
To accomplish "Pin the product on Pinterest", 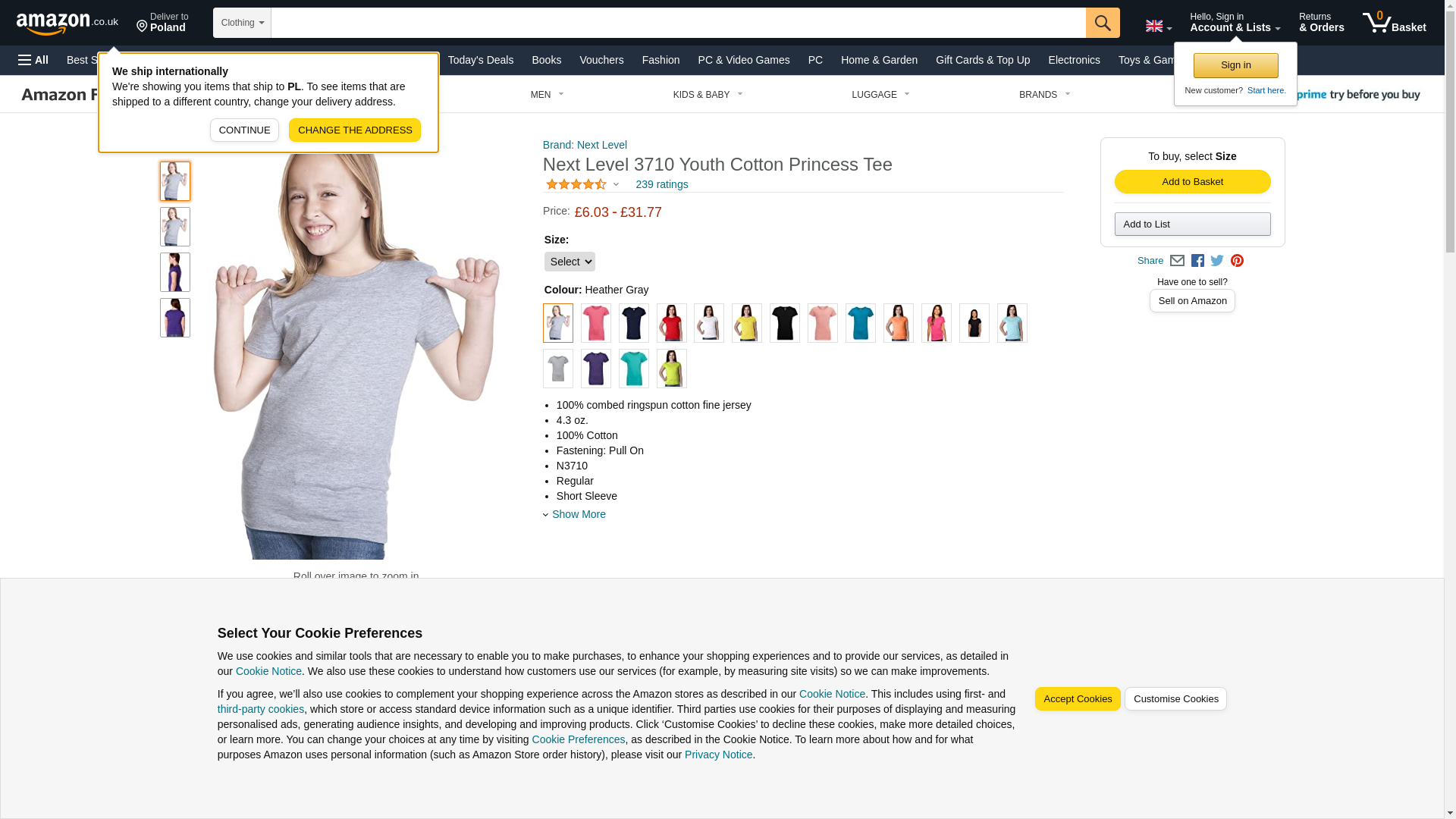I will point(1237,260).
